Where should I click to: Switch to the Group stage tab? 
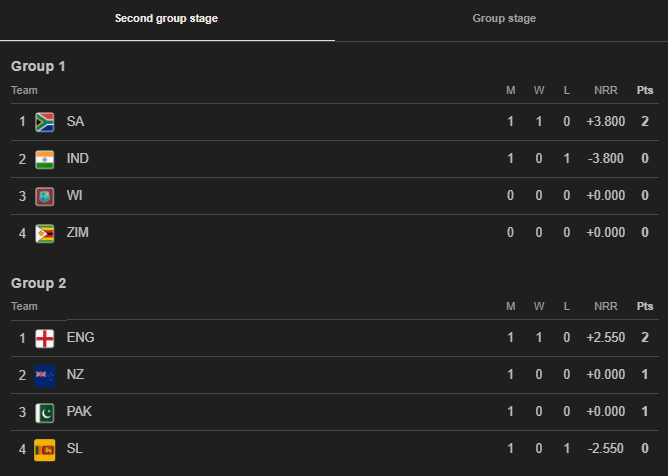pos(504,19)
